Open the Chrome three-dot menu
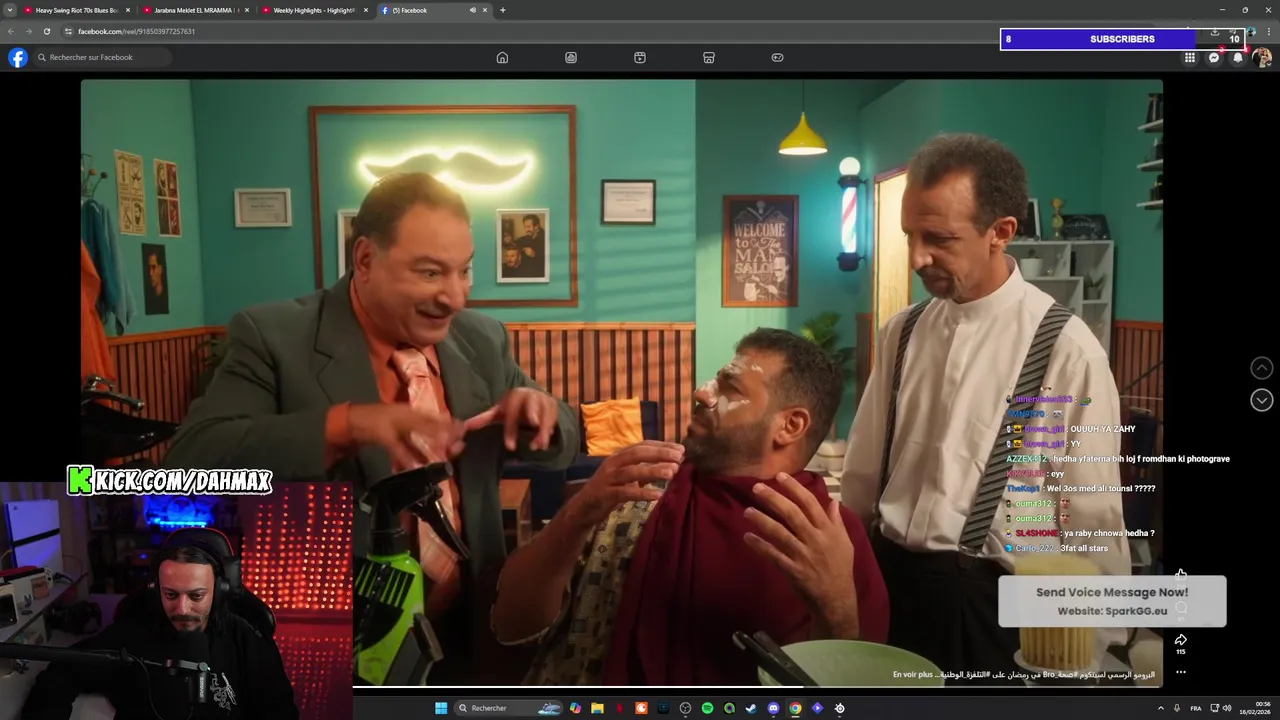This screenshot has width=1280, height=720. (x=1269, y=31)
